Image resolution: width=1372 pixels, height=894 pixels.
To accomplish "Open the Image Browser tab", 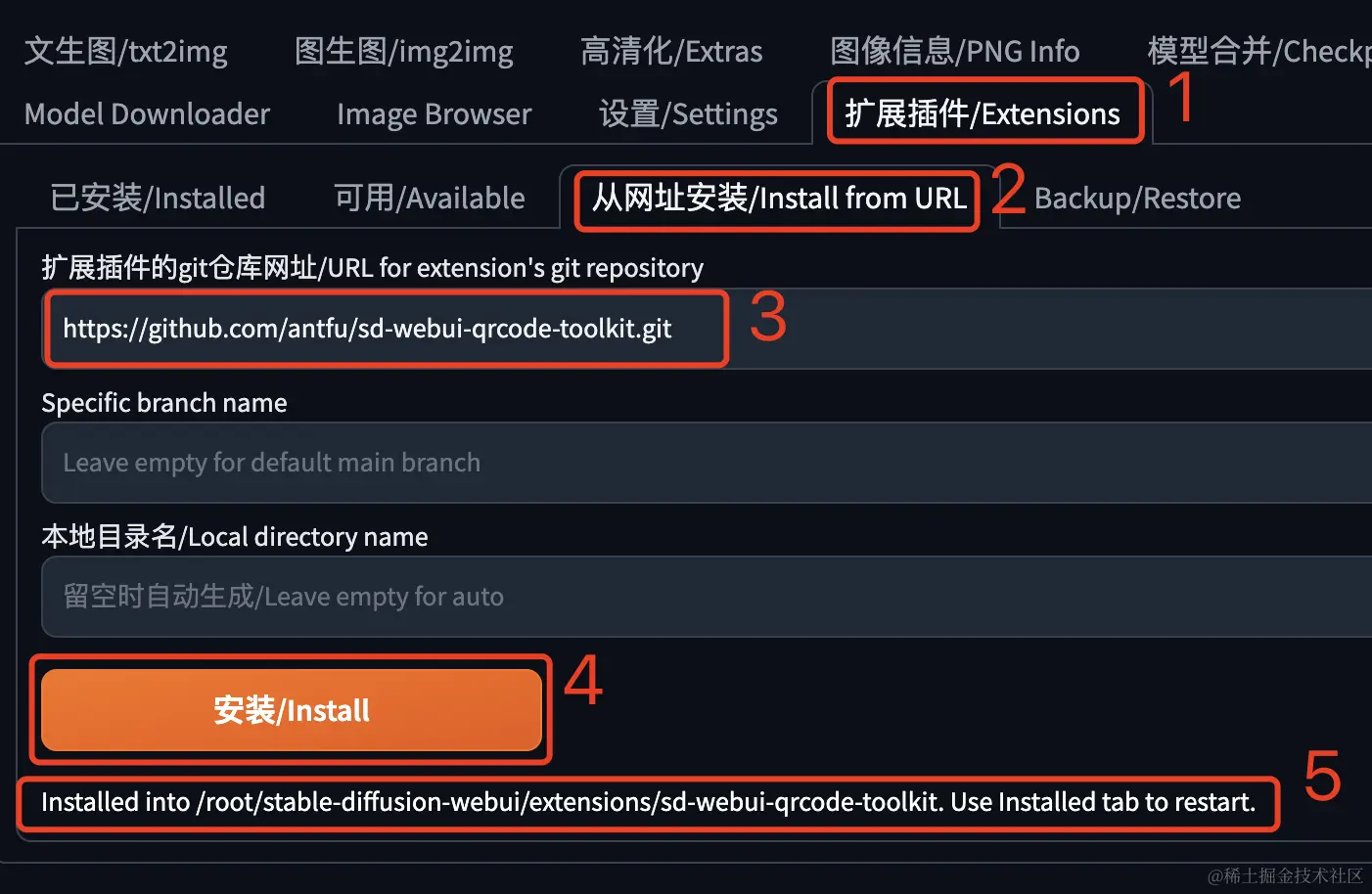I will tap(434, 114).
